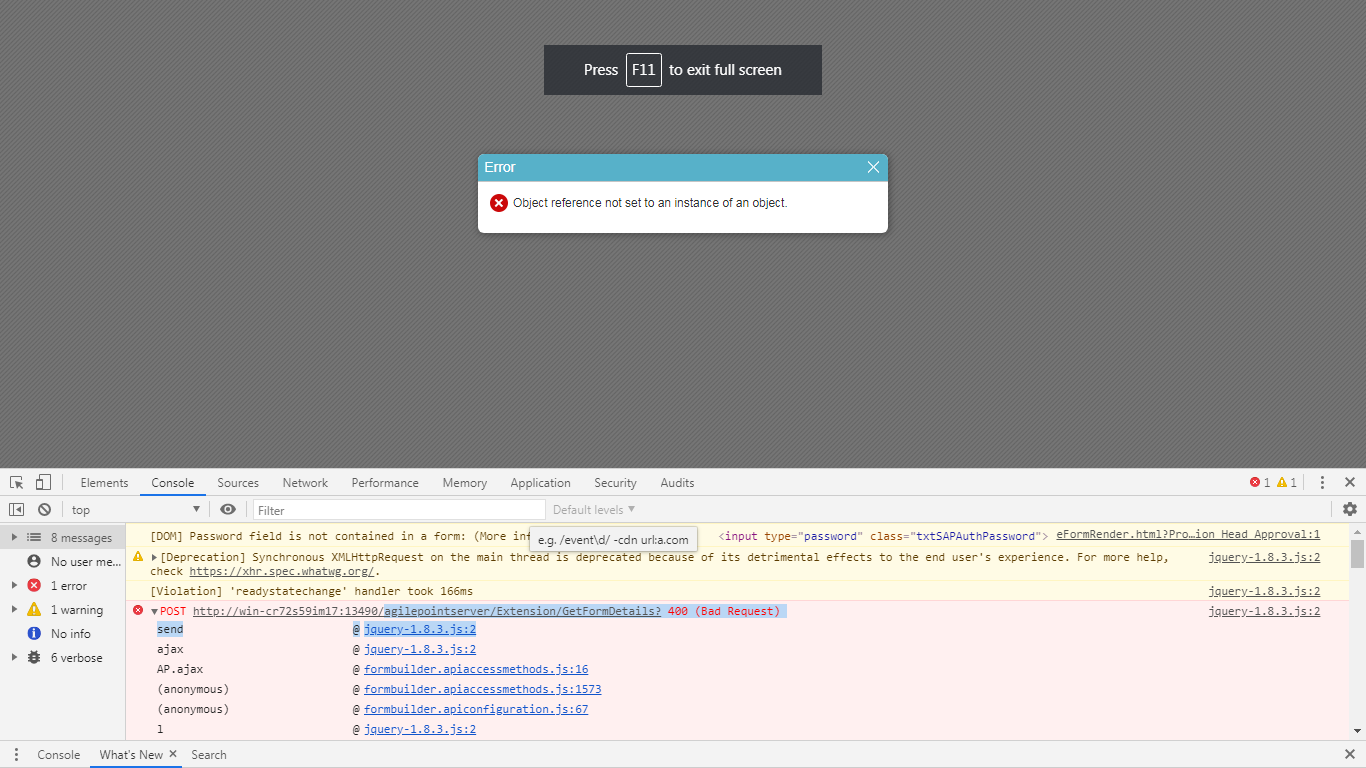Open the top context dropdown
This screenshot has height=768, width=1366.
point(135,510)
